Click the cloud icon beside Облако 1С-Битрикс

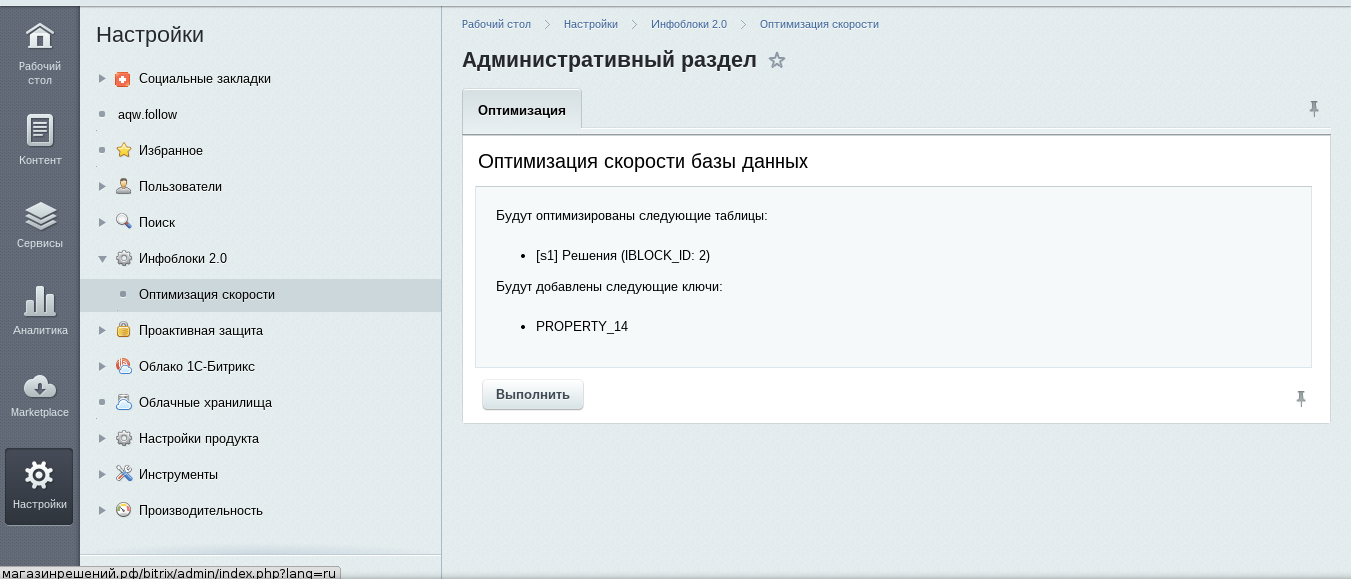(124, 366)
